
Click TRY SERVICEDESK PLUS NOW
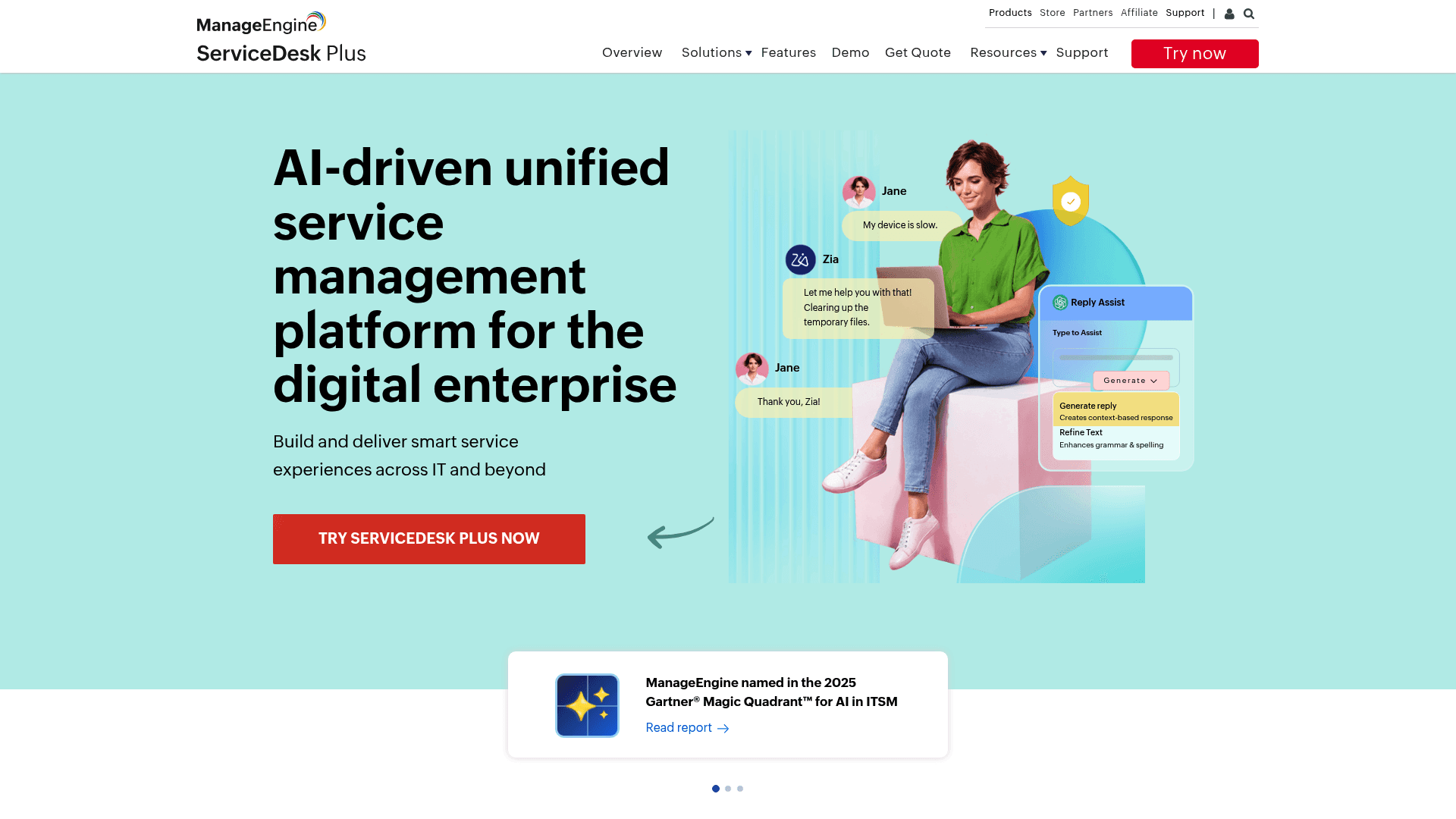click(x=428, y=538)
